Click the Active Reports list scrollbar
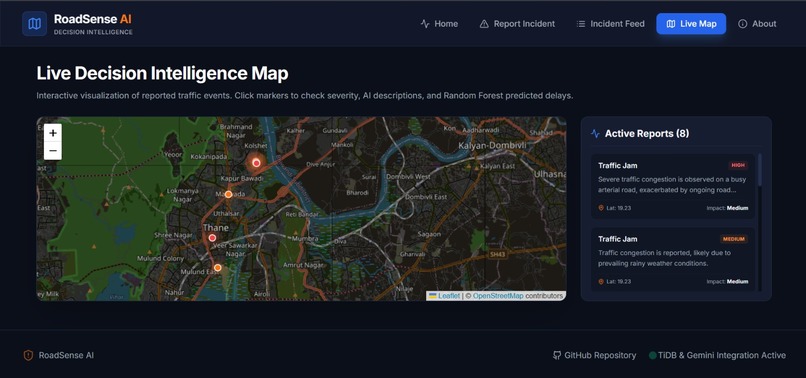 [760, 170]
